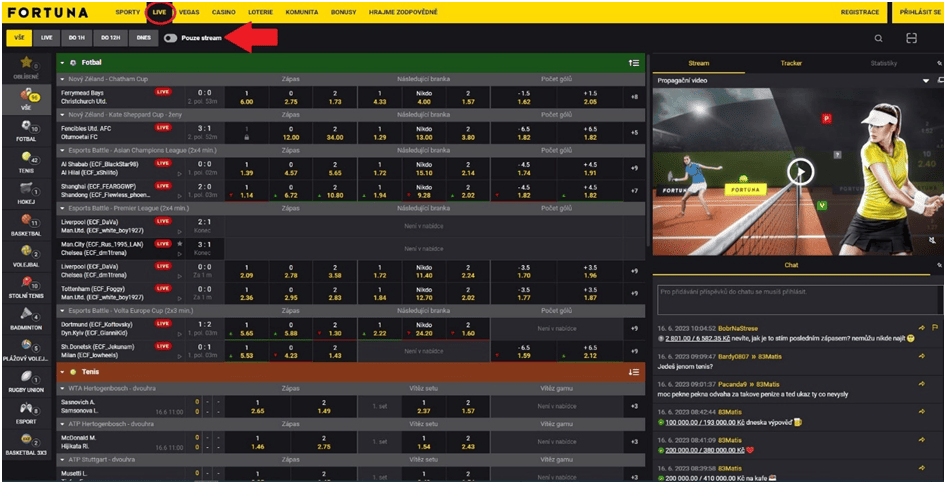Select the Volejbal sport in sidebar
This screenshot has width=946, height=484.
tap(26, 256)
